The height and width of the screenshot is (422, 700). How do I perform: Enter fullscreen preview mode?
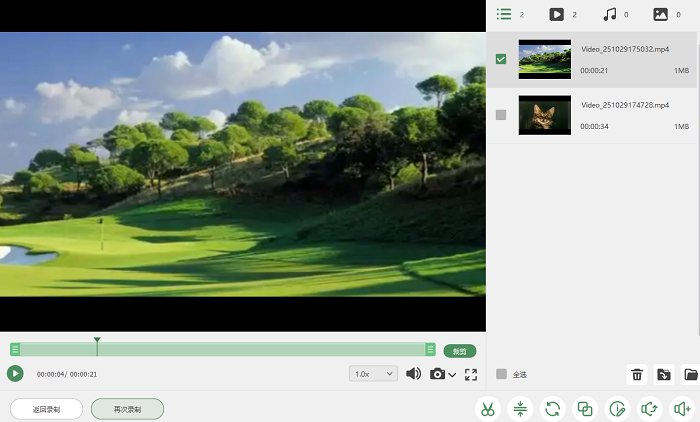(x=471, y=374)
